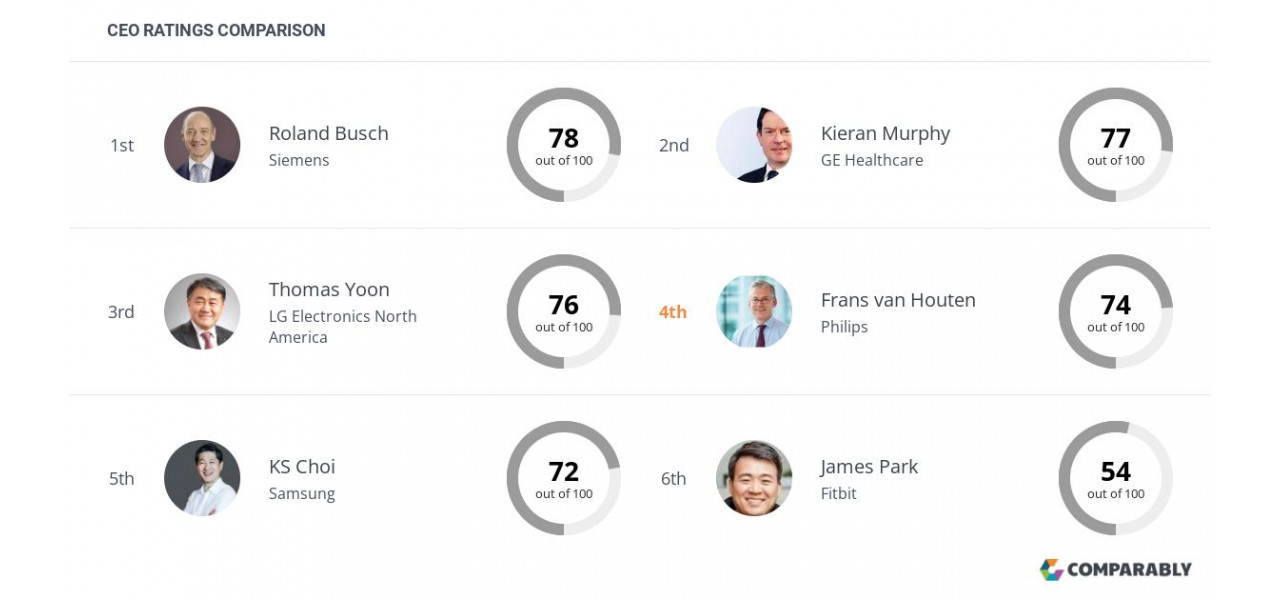Select Frans van Houten's photo
This screenshot has height=600, width=1280.
[754, 311]
